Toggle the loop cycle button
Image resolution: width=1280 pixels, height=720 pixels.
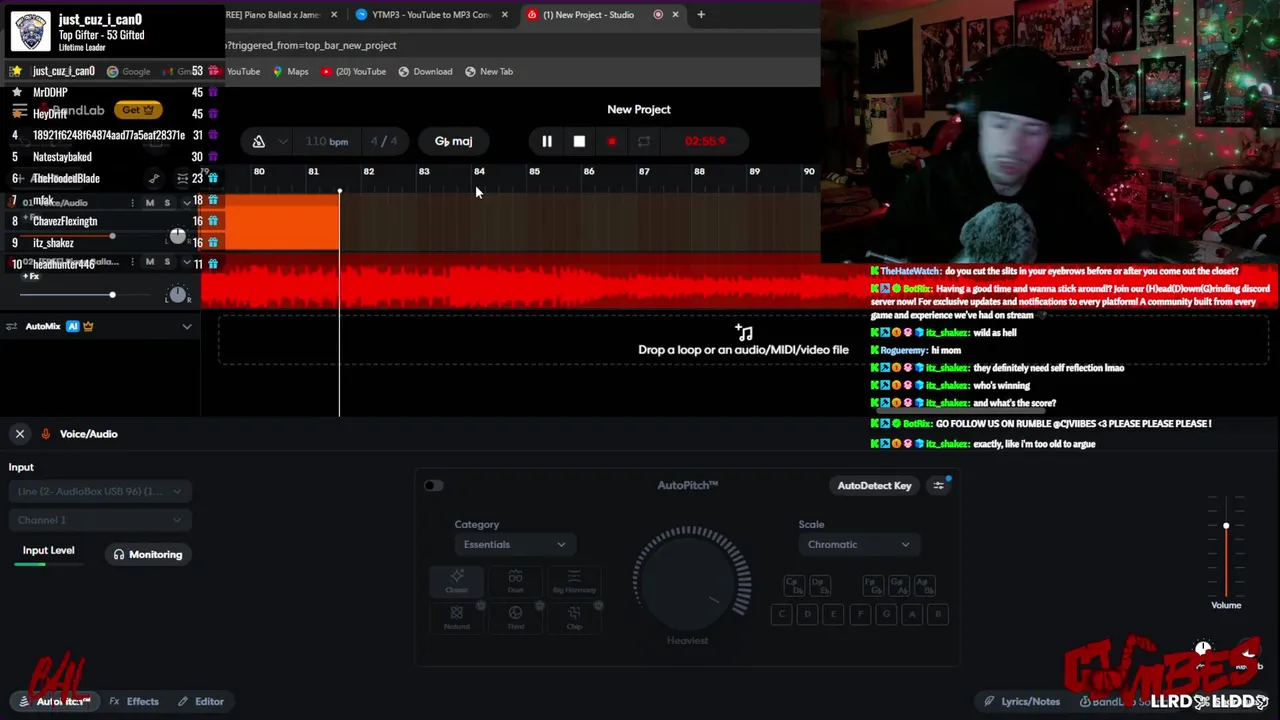coord(643,141)
